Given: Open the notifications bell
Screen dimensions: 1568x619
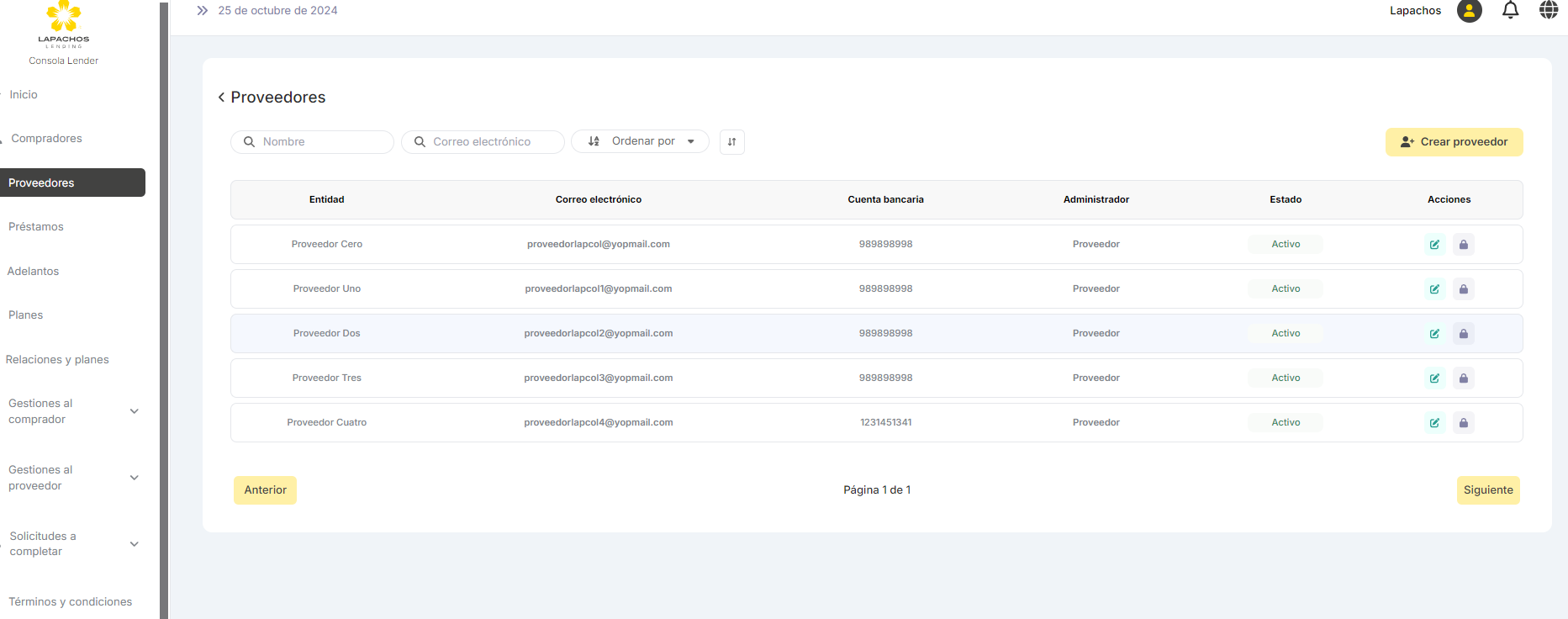Looking at the screenshot, I should [x=1510, y=11].
